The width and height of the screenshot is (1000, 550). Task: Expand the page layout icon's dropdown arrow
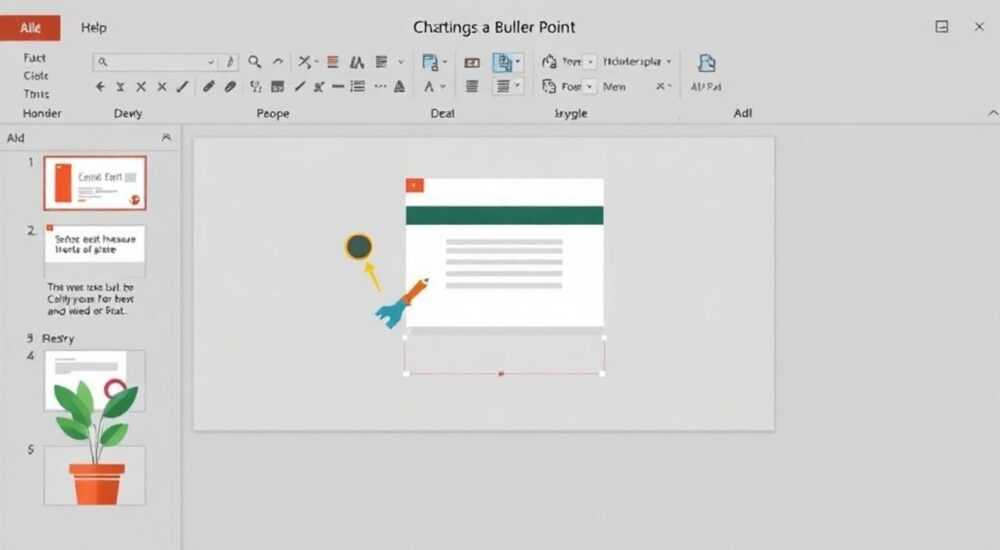point(445,62)
